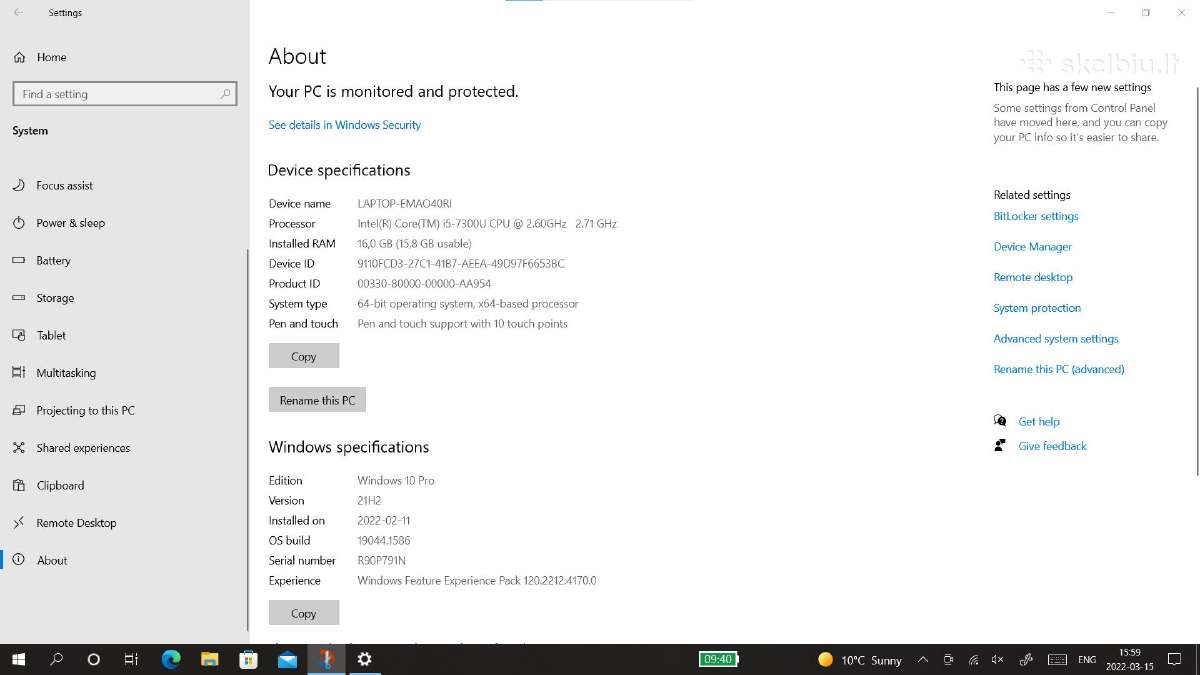1200x675 pixels.
Task: Open the Windows Start menu
Action: (18, 659)
